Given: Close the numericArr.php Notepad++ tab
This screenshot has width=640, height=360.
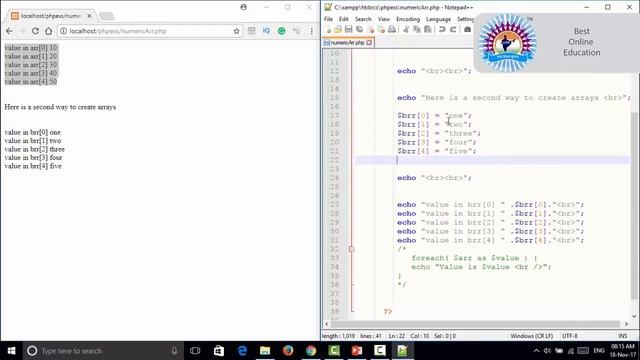Looking at the screenshot, I should [369, 42].
